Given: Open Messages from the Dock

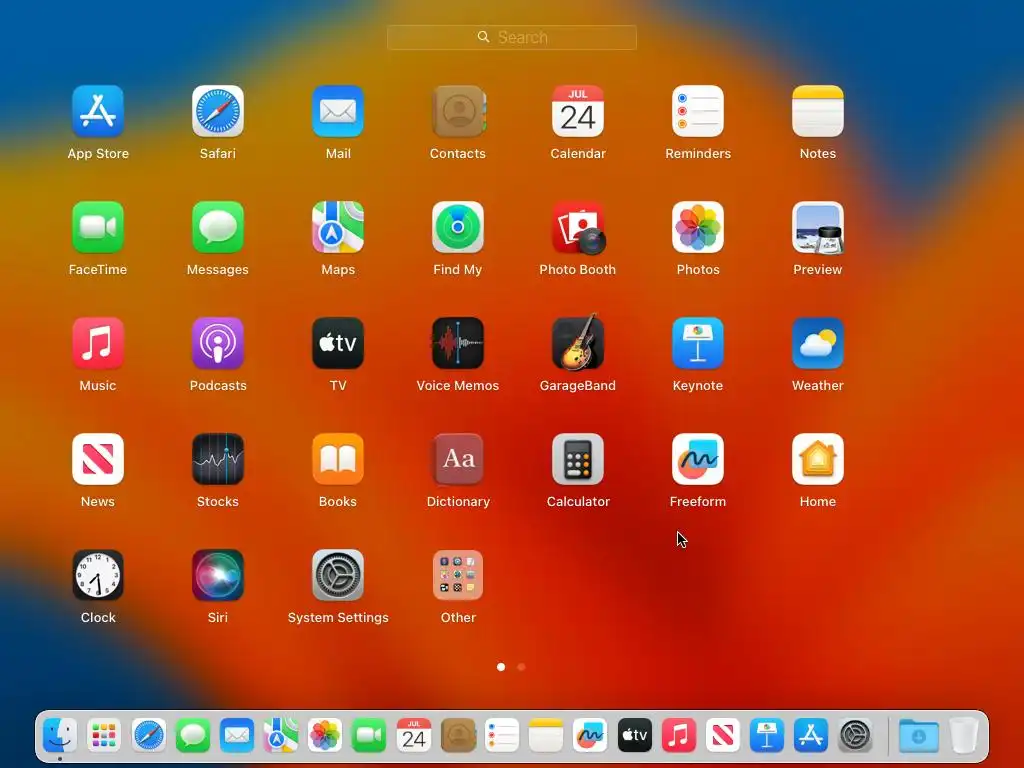Looking at the screenshot, I should click(x=193, y=736).
